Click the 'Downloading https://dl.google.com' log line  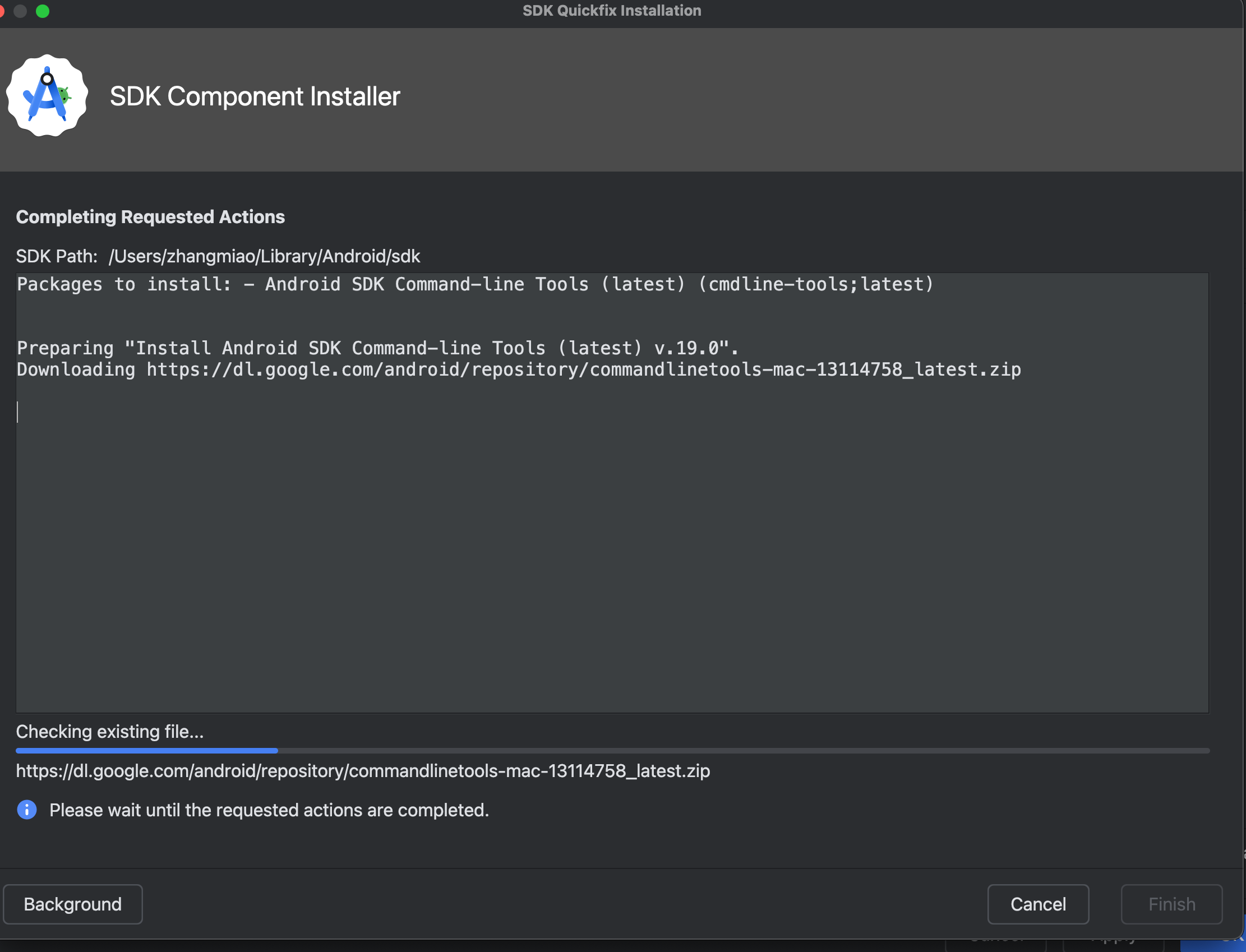pos(519,369)
